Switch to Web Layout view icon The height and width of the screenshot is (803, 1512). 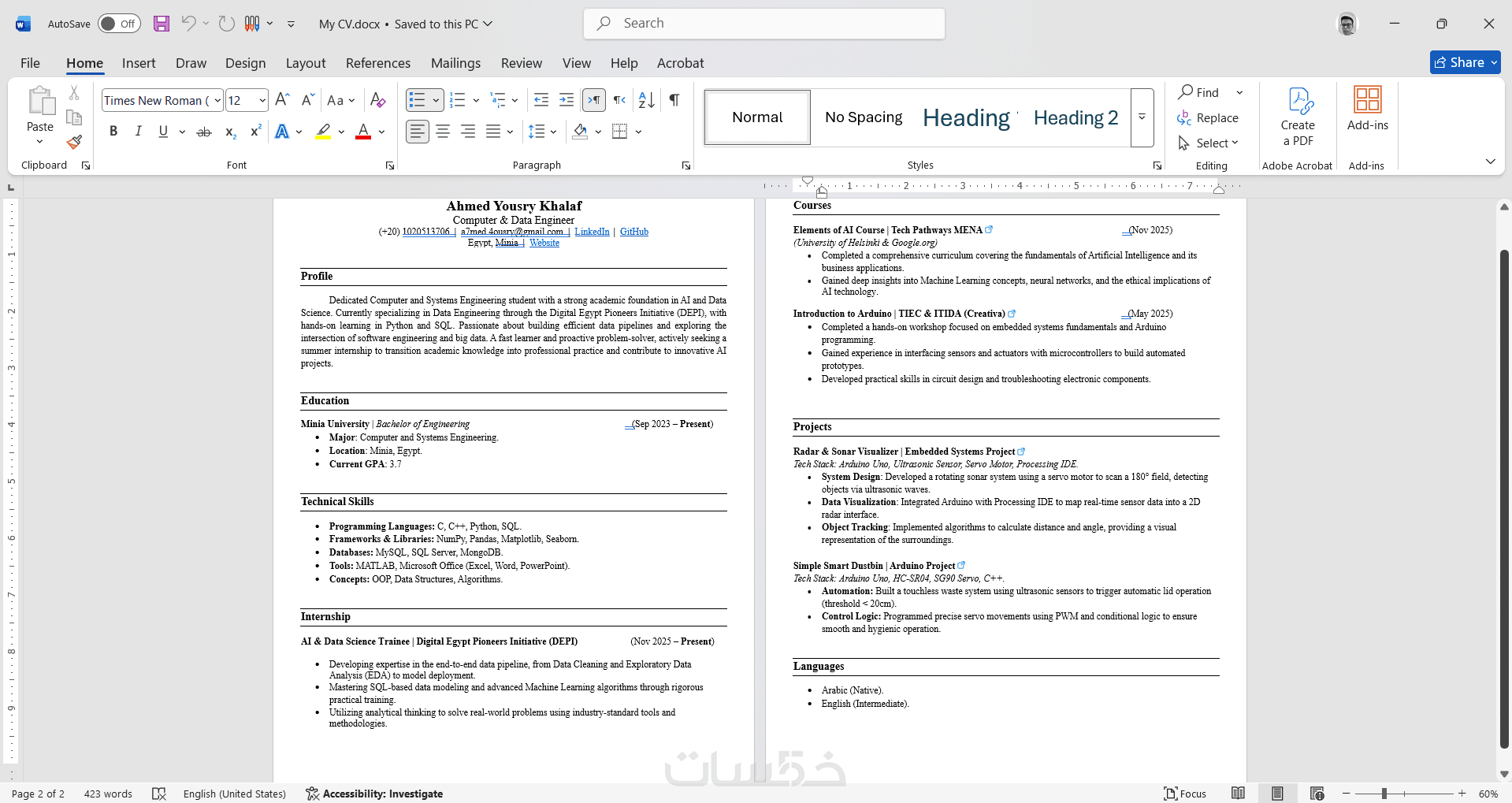point(1317,794)
